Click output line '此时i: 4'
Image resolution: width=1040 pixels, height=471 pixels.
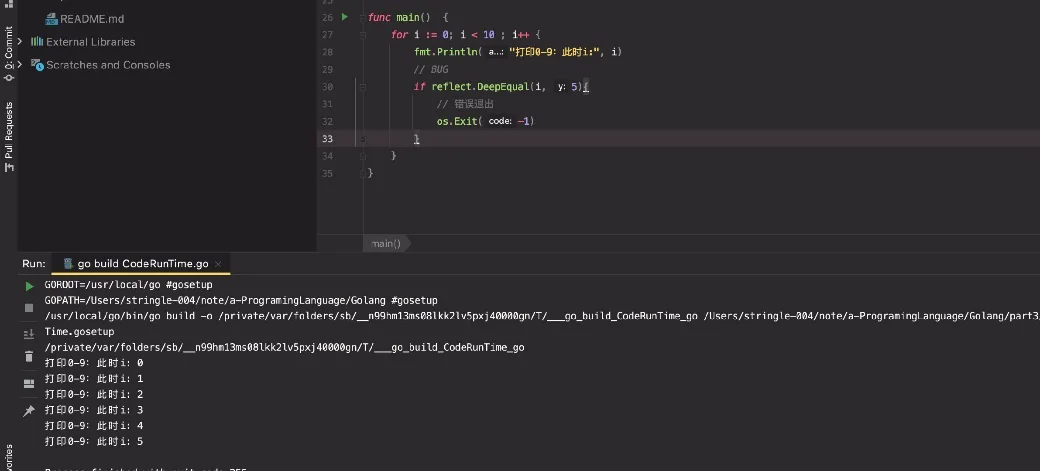tap(94, 426)
